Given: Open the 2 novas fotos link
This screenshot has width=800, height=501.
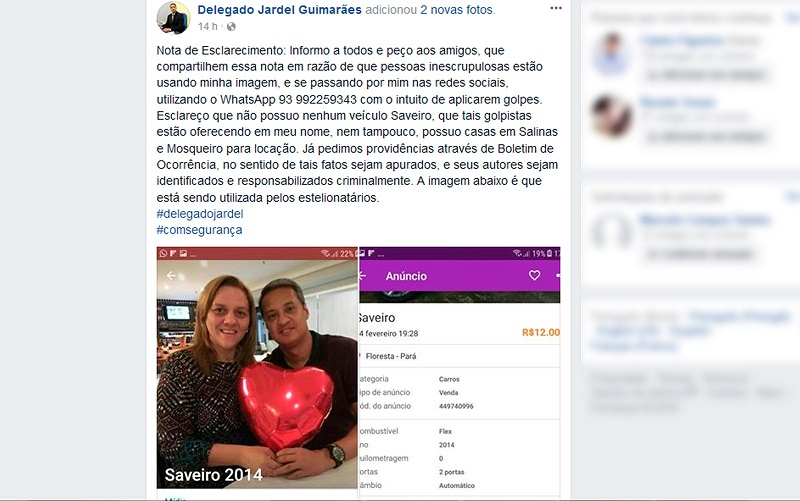Looking at the screenshot, I should (458, 10).
